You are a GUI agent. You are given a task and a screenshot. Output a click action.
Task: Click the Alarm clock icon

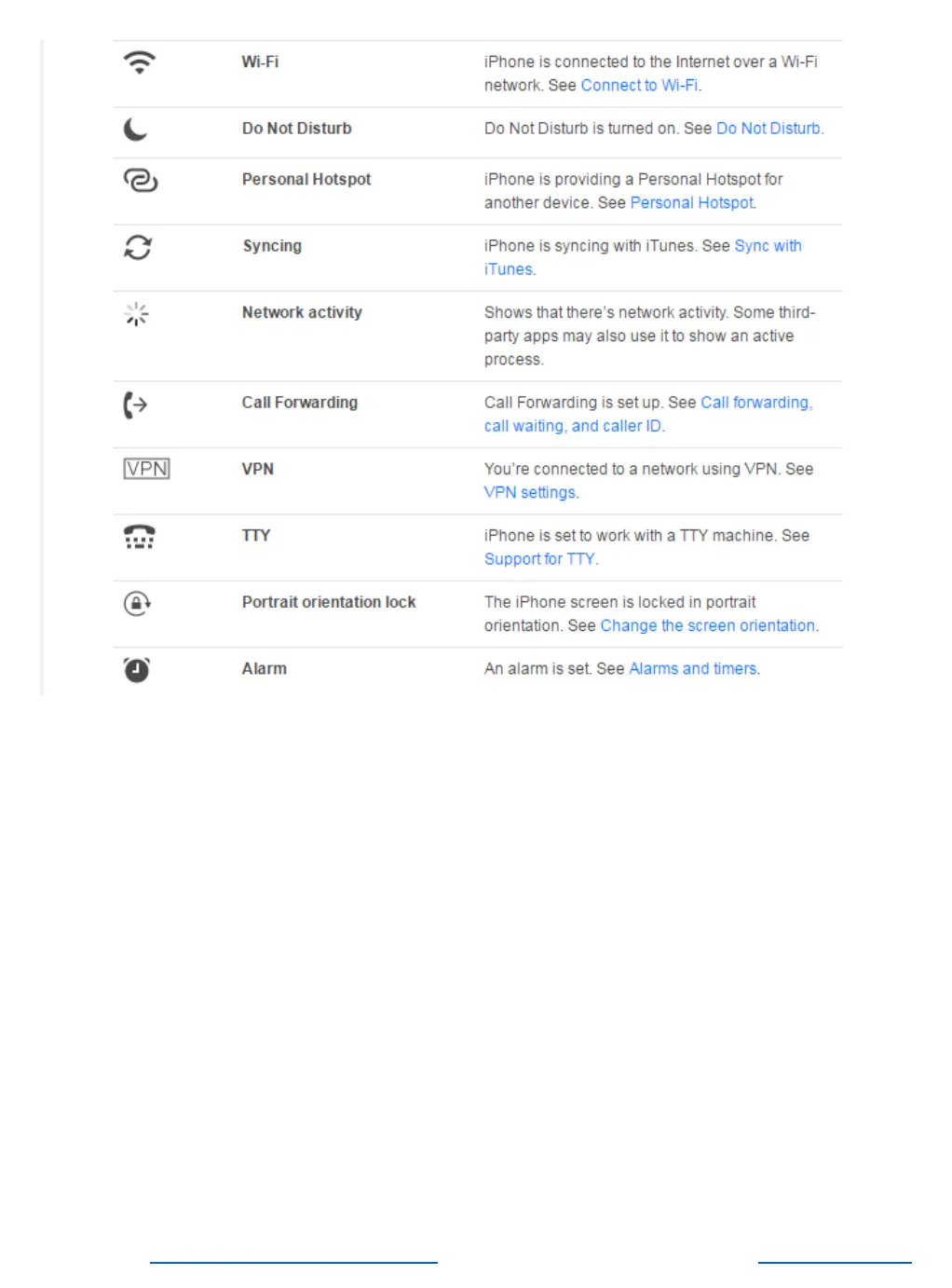coord(137,669)
